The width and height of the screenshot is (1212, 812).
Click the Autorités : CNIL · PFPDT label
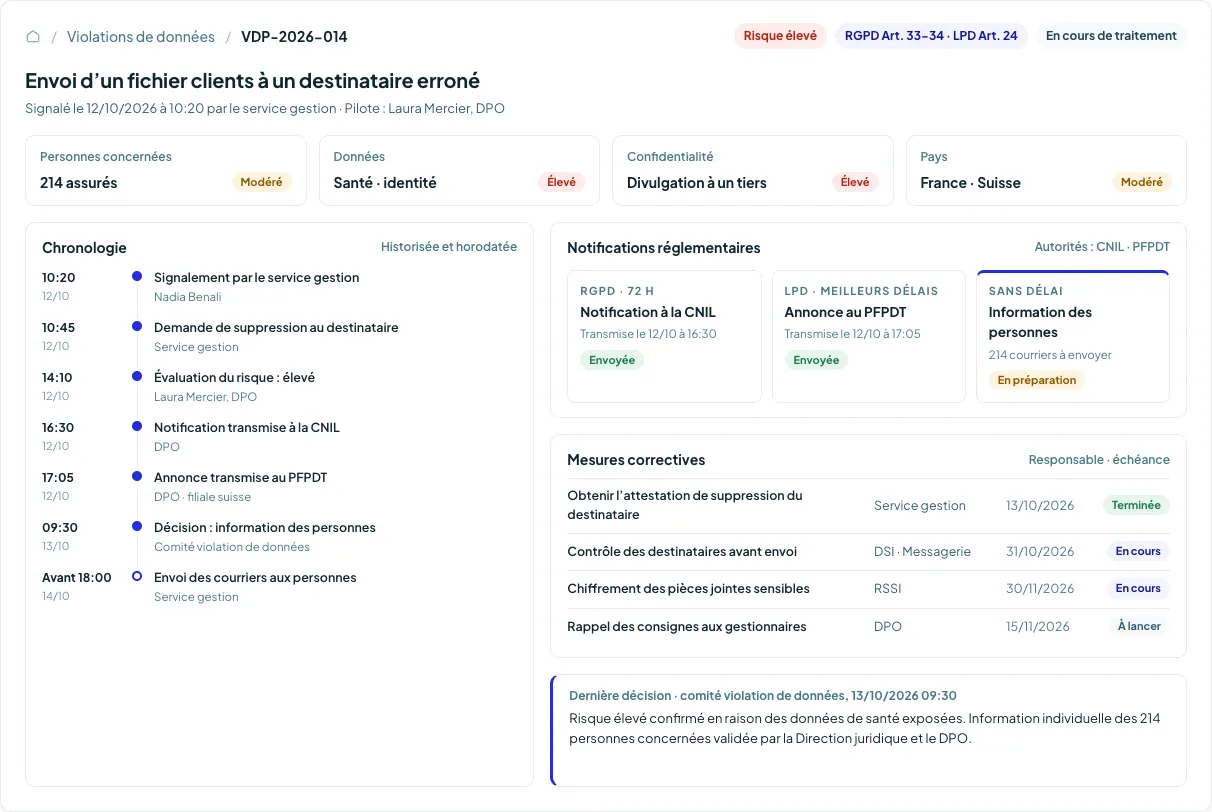tap(1102, 247)
